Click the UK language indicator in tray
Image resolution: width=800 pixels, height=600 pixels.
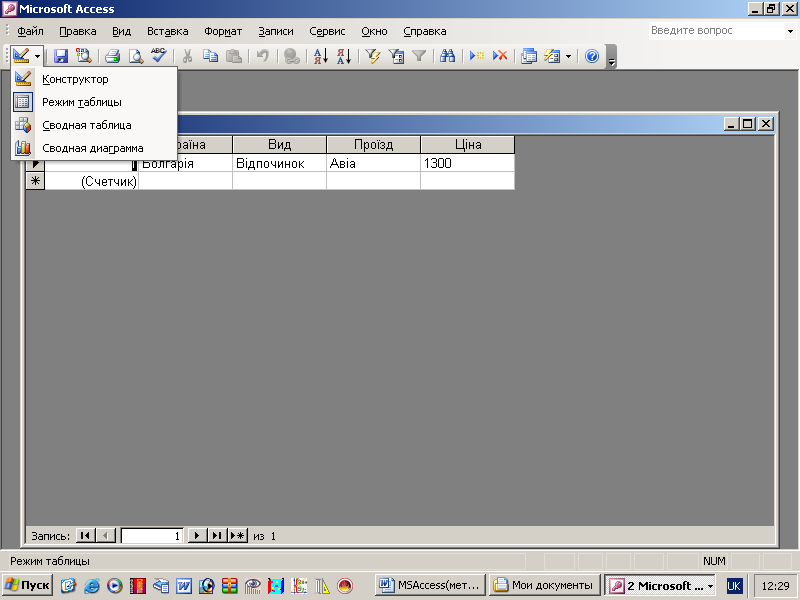(734, 586)
